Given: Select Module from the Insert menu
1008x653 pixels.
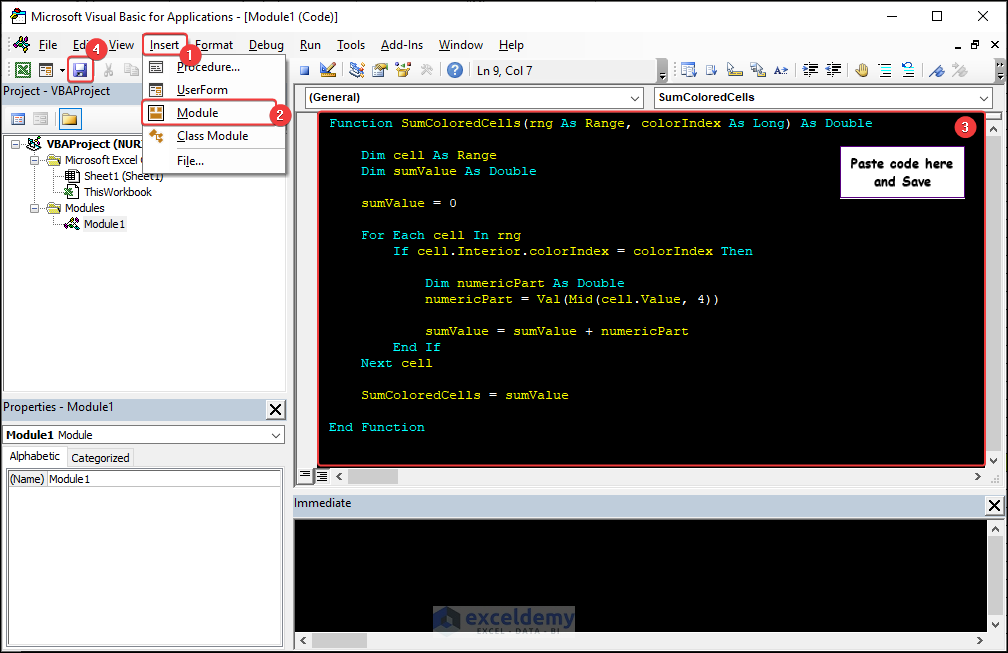Looking at the screenshot, I should pos(197,113).
